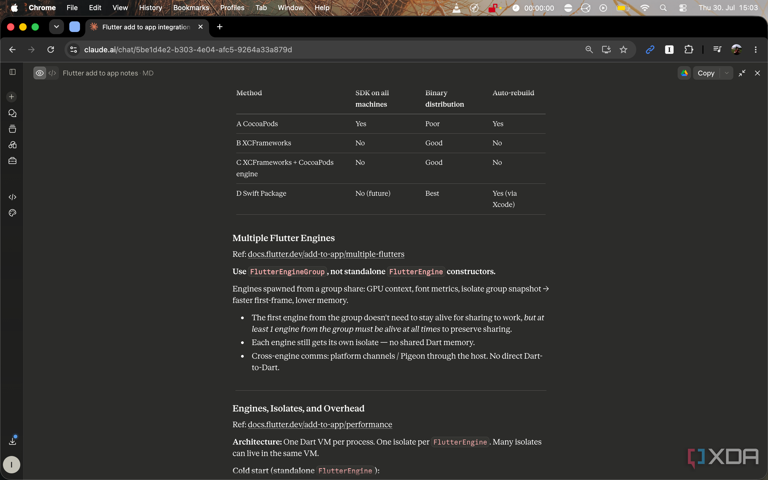Click the download icon in sidebar
The height and width of the screenshot is (480, 768).
pyautogui.click(x=12, y=441)
